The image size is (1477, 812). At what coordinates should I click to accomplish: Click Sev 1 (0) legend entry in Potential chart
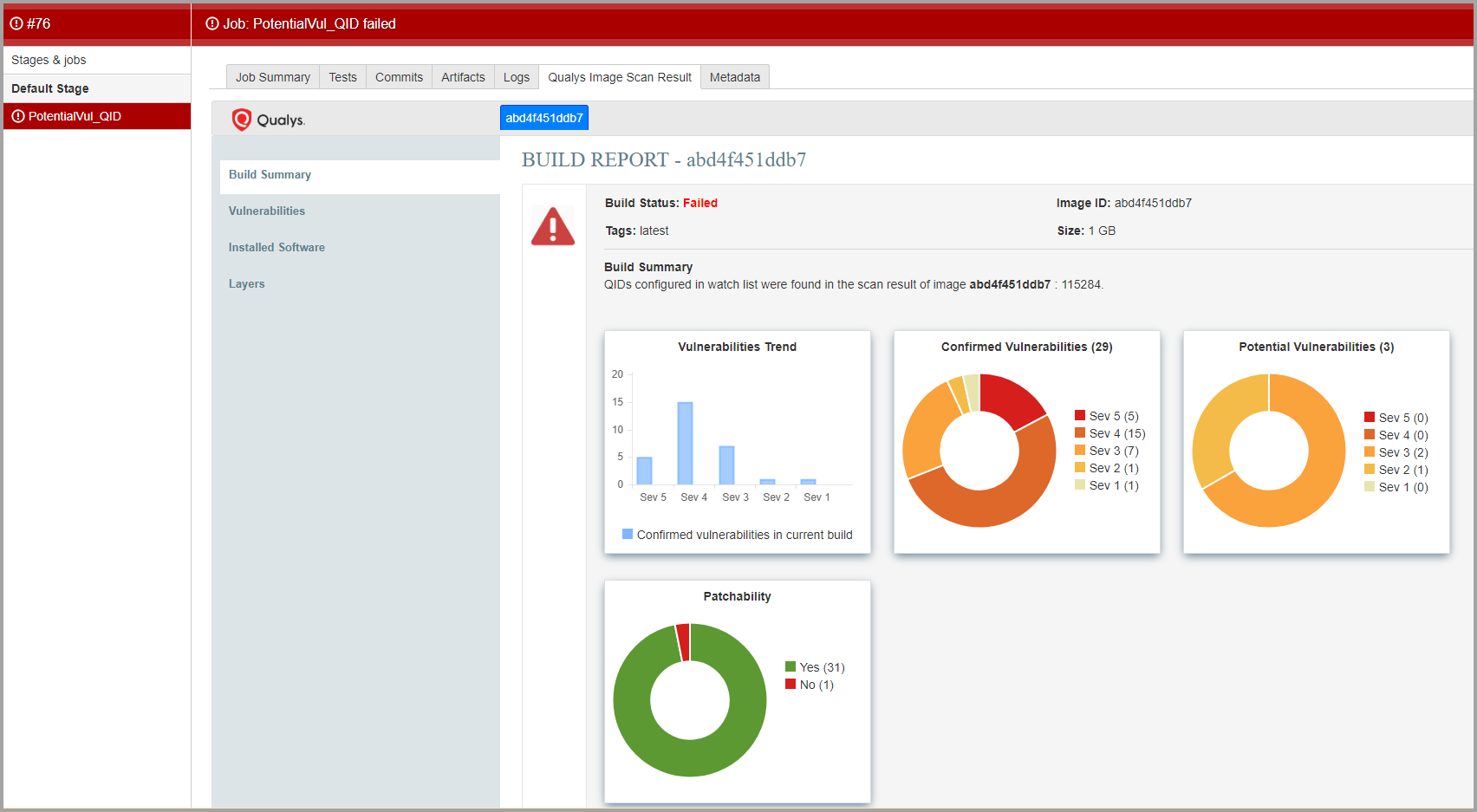coord(1396,487)
